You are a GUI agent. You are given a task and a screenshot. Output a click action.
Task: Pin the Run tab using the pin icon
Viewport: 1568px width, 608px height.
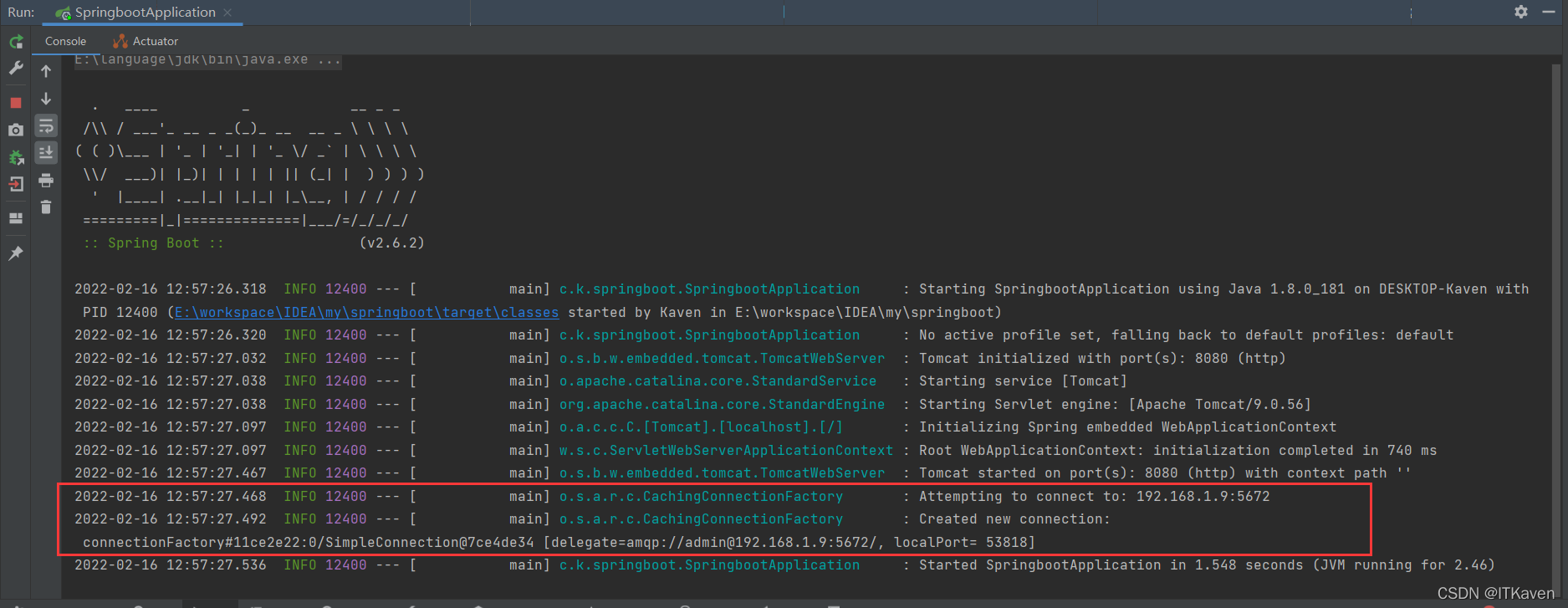click(16, 253)
